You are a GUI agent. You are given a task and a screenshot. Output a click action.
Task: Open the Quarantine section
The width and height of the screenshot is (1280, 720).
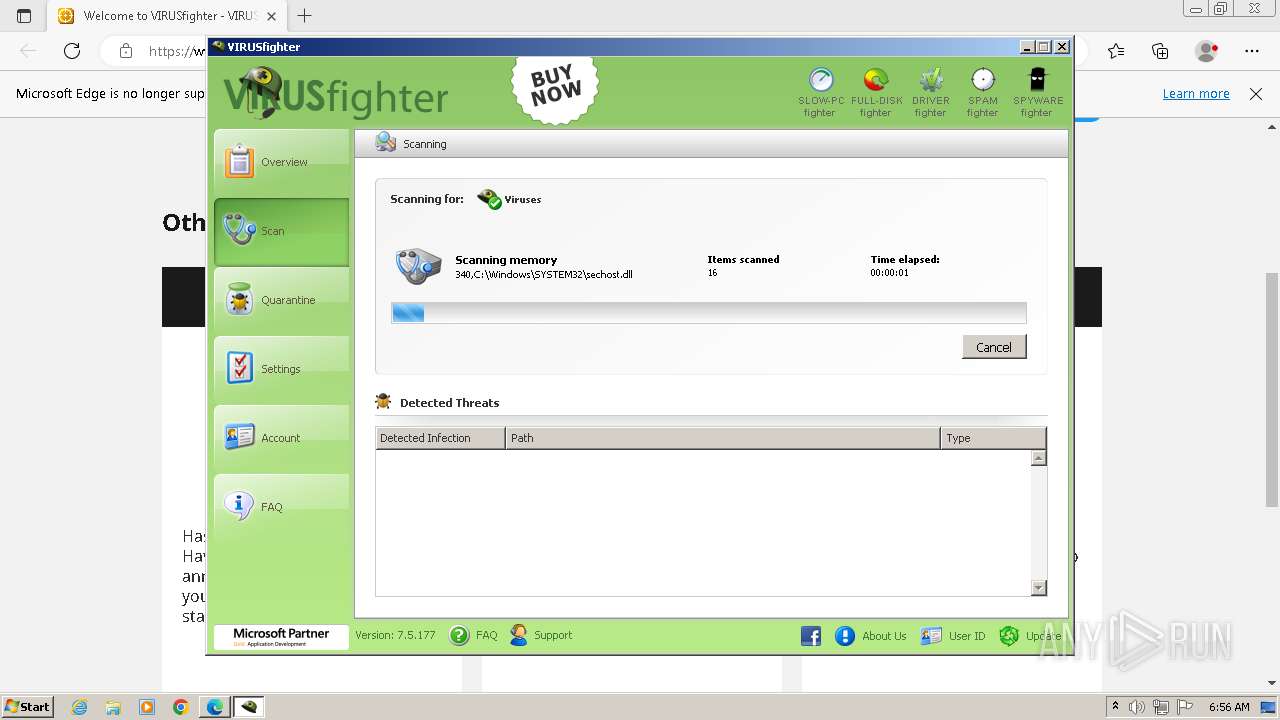point(281,300)
